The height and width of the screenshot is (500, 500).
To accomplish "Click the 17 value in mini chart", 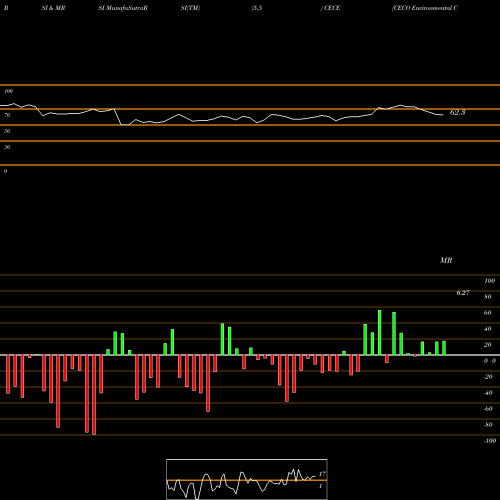I will click(322, 474).
